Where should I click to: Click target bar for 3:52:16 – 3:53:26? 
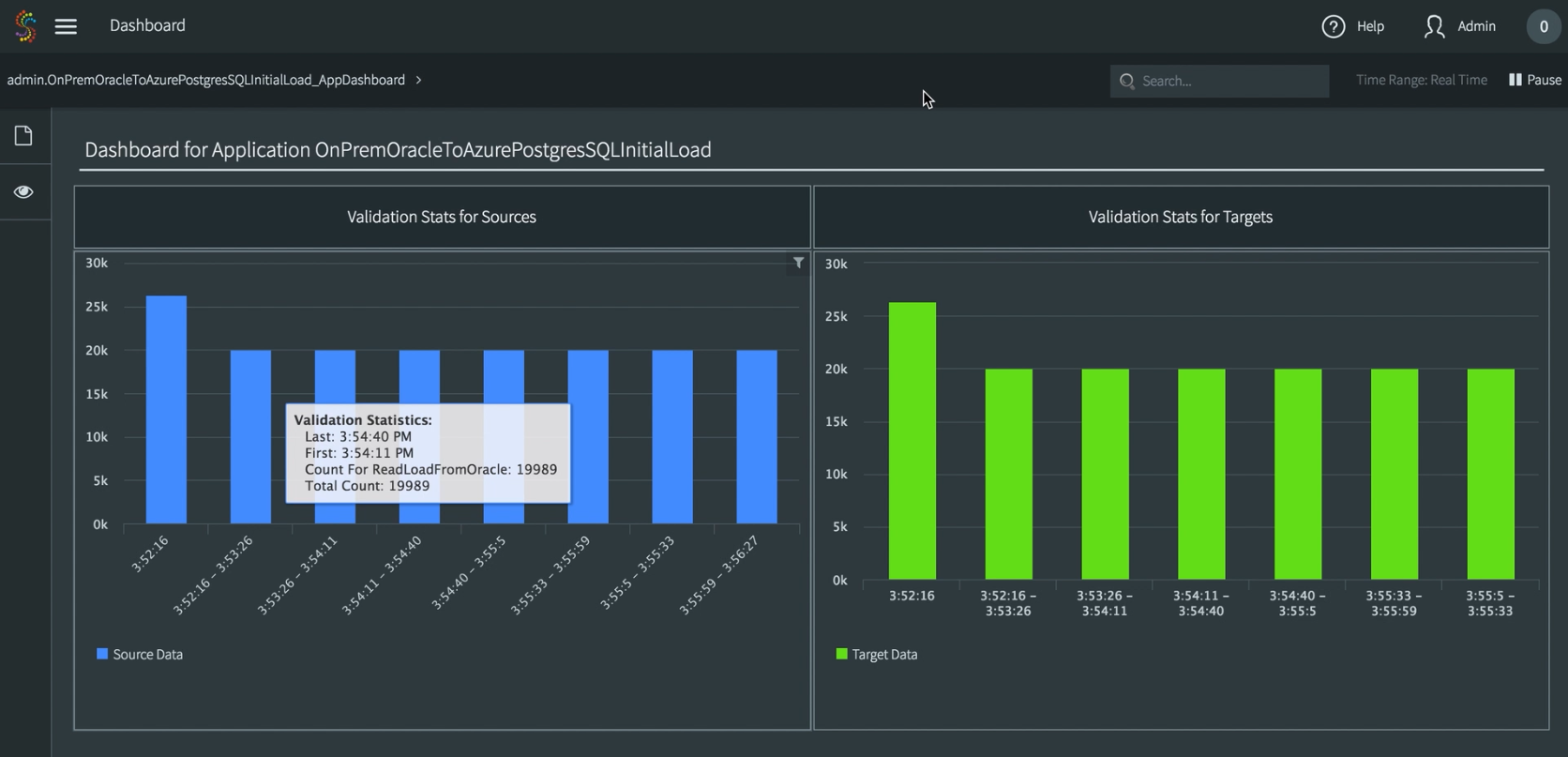[x=1009, y=474]
